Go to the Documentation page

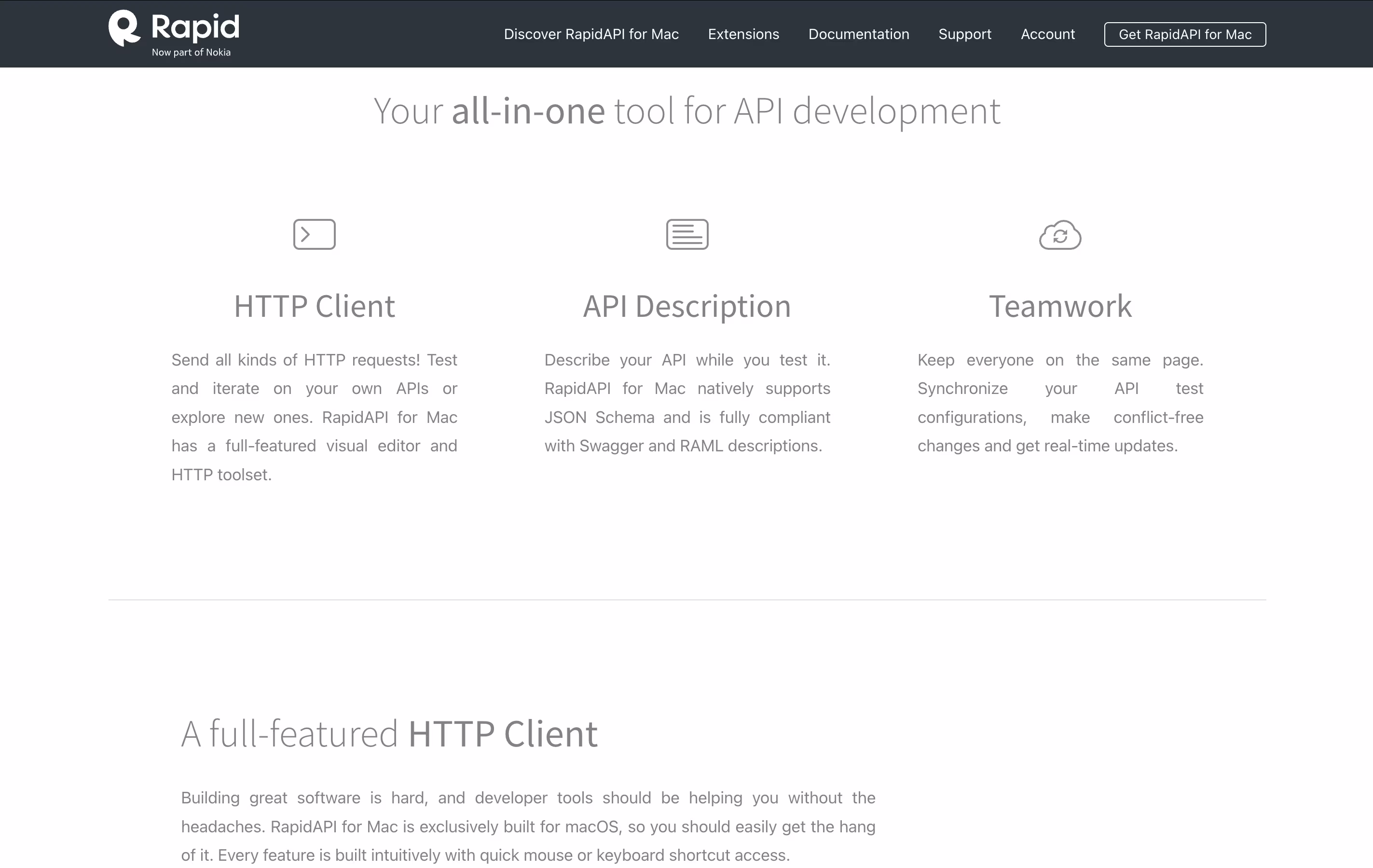coord(858,34)
